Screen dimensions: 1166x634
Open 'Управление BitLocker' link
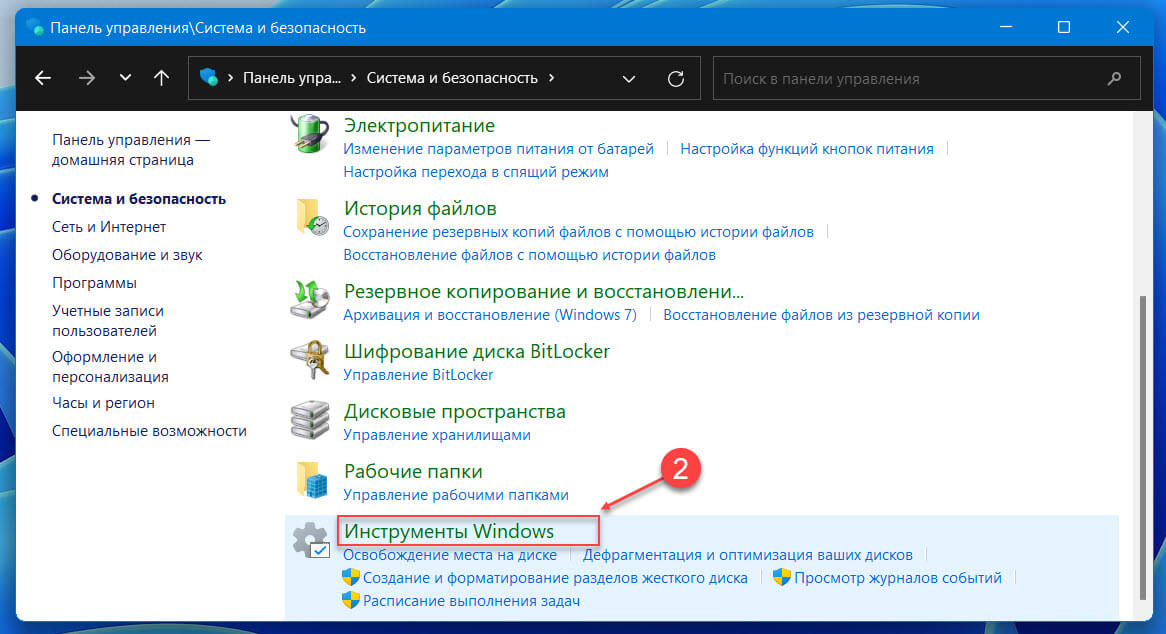point(418,375)
